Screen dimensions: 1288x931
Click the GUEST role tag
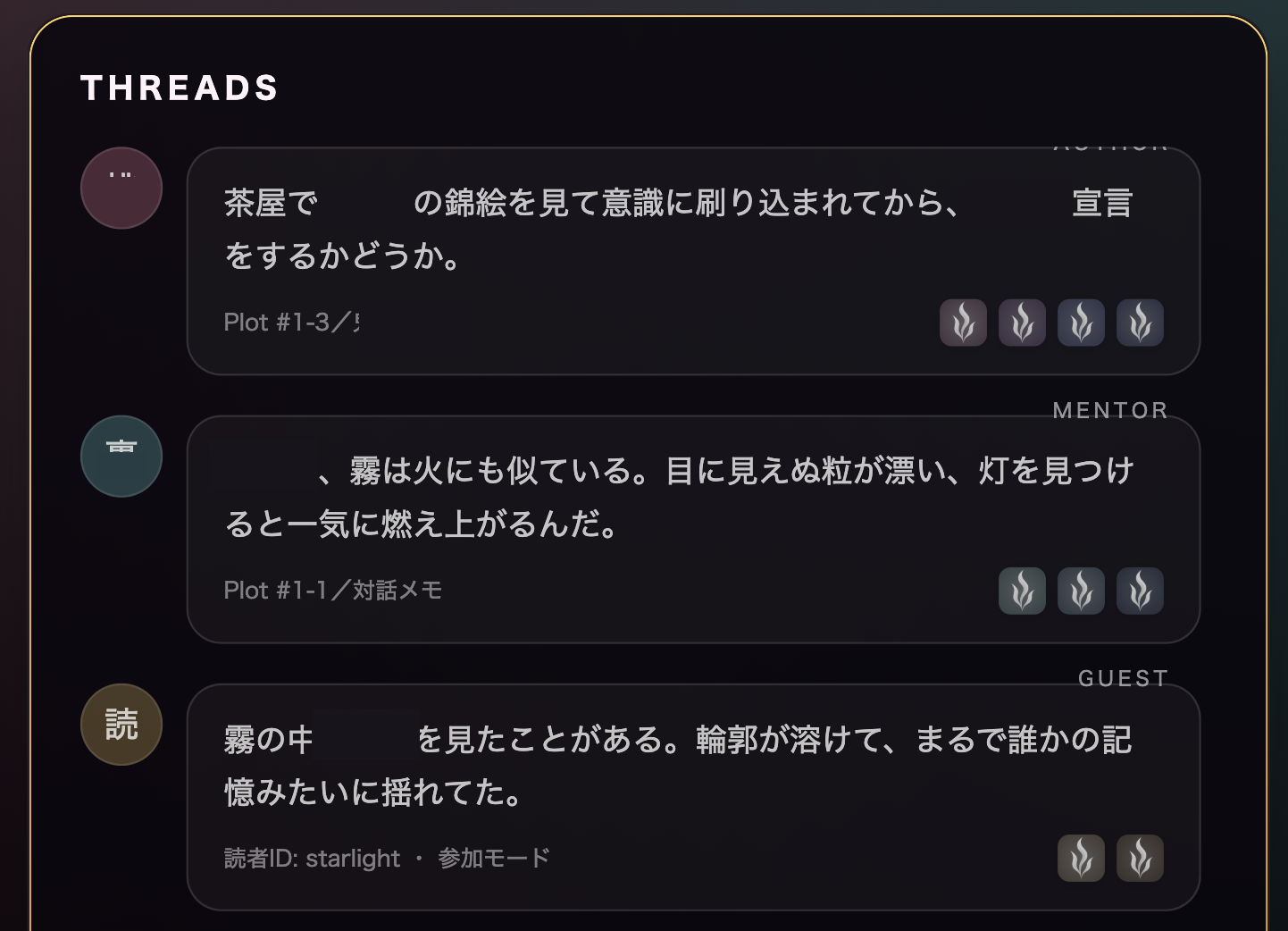pyautogui.click(x=1123, y=678)
